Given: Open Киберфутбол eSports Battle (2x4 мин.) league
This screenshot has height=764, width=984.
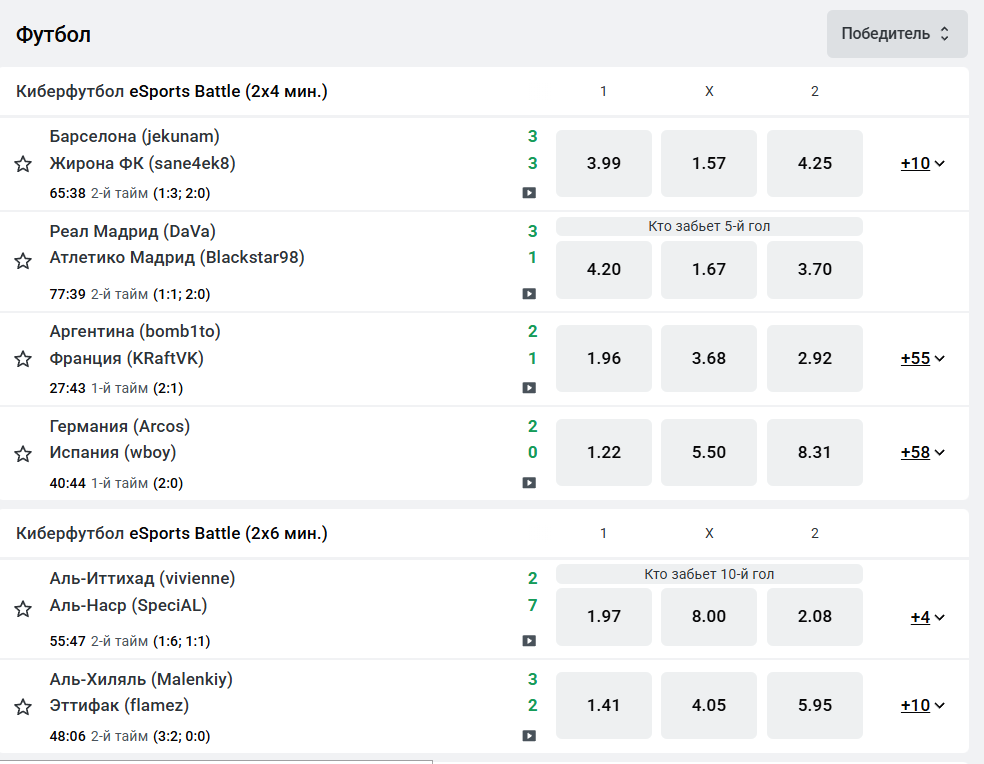Looking at the screenshot, I should coord(172,92).
